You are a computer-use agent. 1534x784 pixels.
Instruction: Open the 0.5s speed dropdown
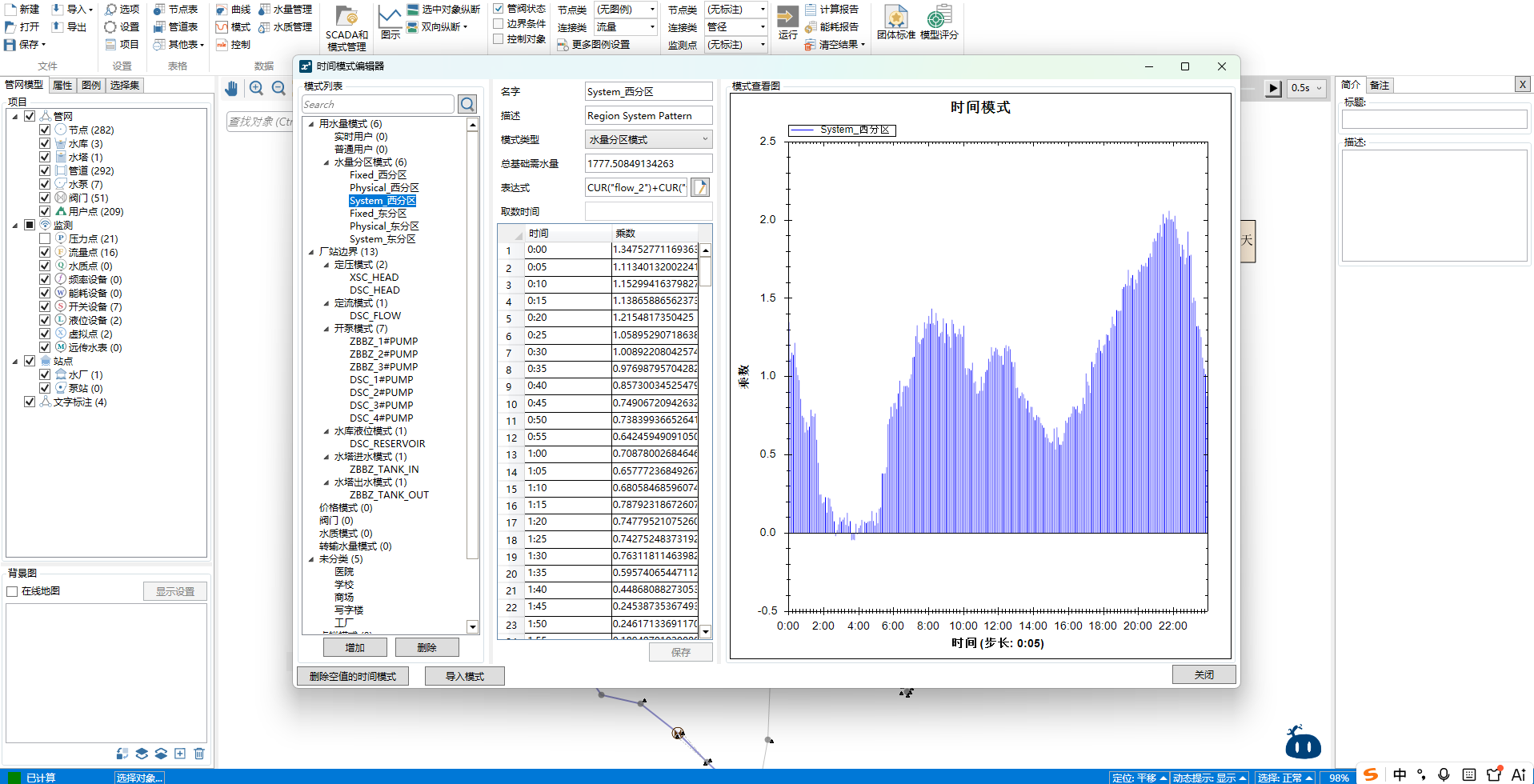[1308, 88]
